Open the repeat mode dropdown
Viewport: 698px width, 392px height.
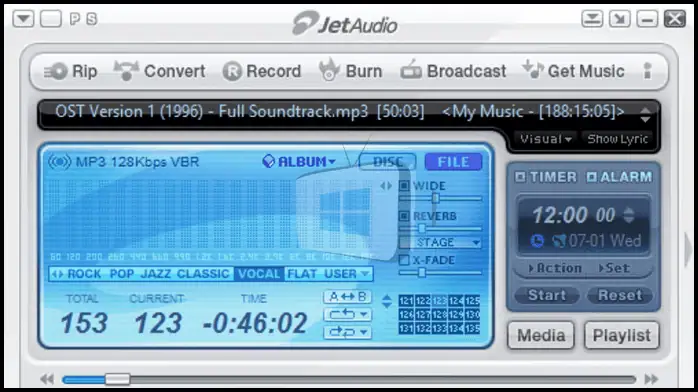(x=347, y=315)
